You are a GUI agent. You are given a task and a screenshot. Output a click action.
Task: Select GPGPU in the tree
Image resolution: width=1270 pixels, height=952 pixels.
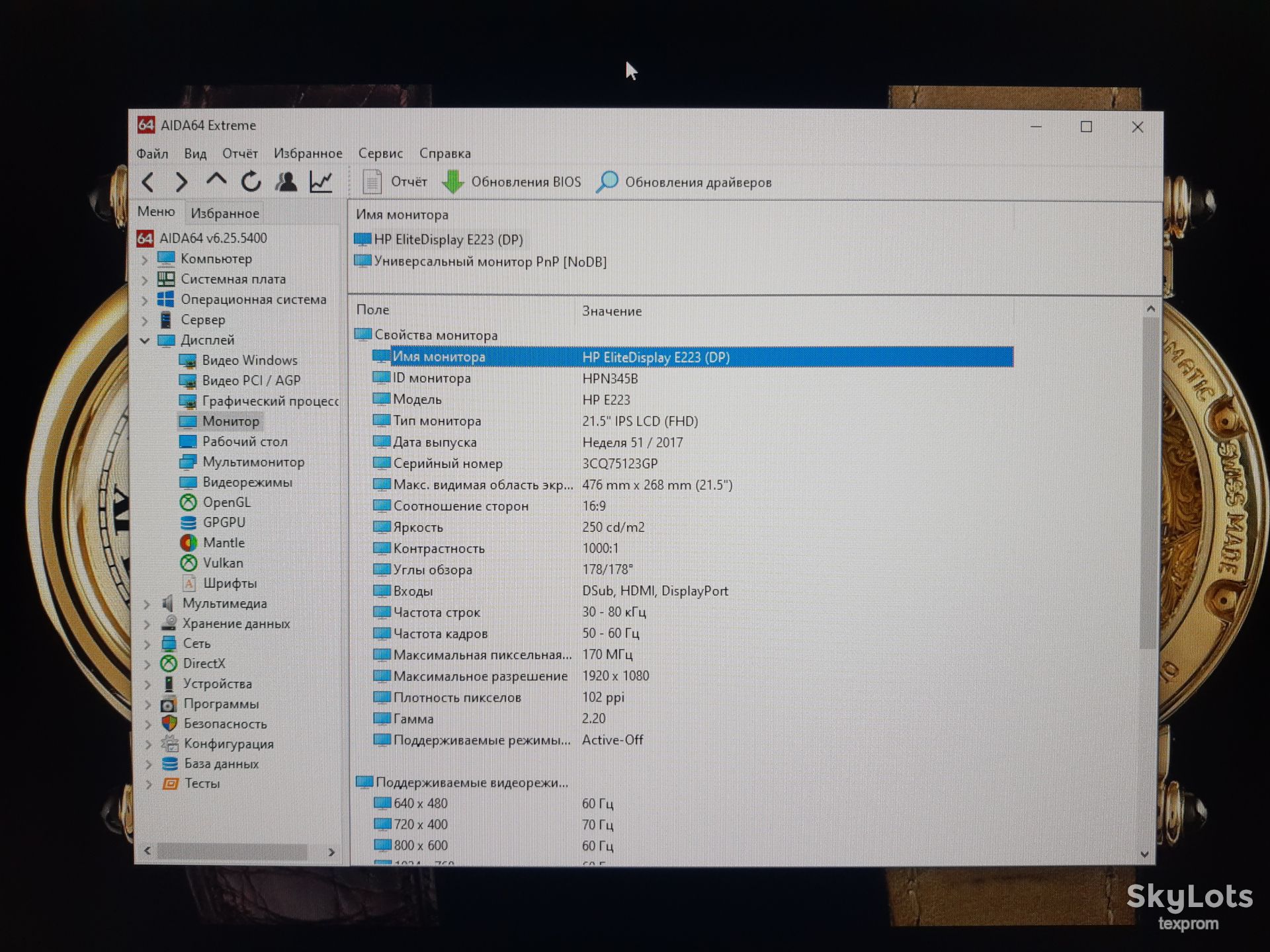click(224, 522)
